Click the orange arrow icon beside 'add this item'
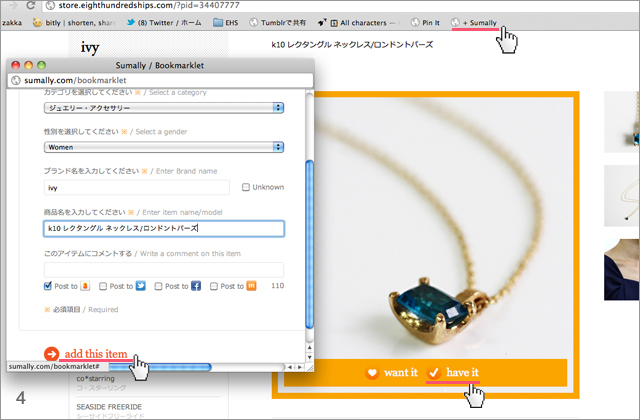Image resolution: width=640 pixels, height=420 pixels. point(51,353)
